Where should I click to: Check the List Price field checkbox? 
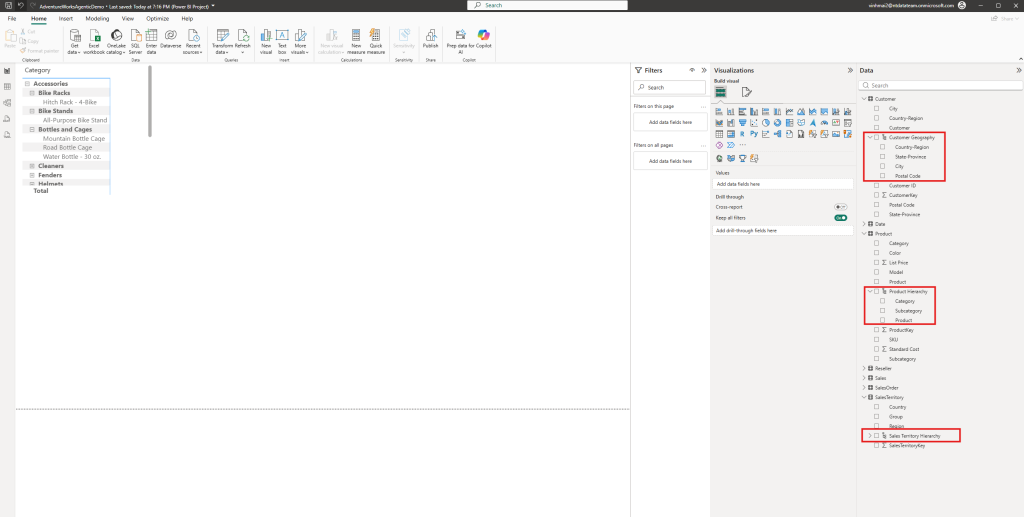(876, 262)
